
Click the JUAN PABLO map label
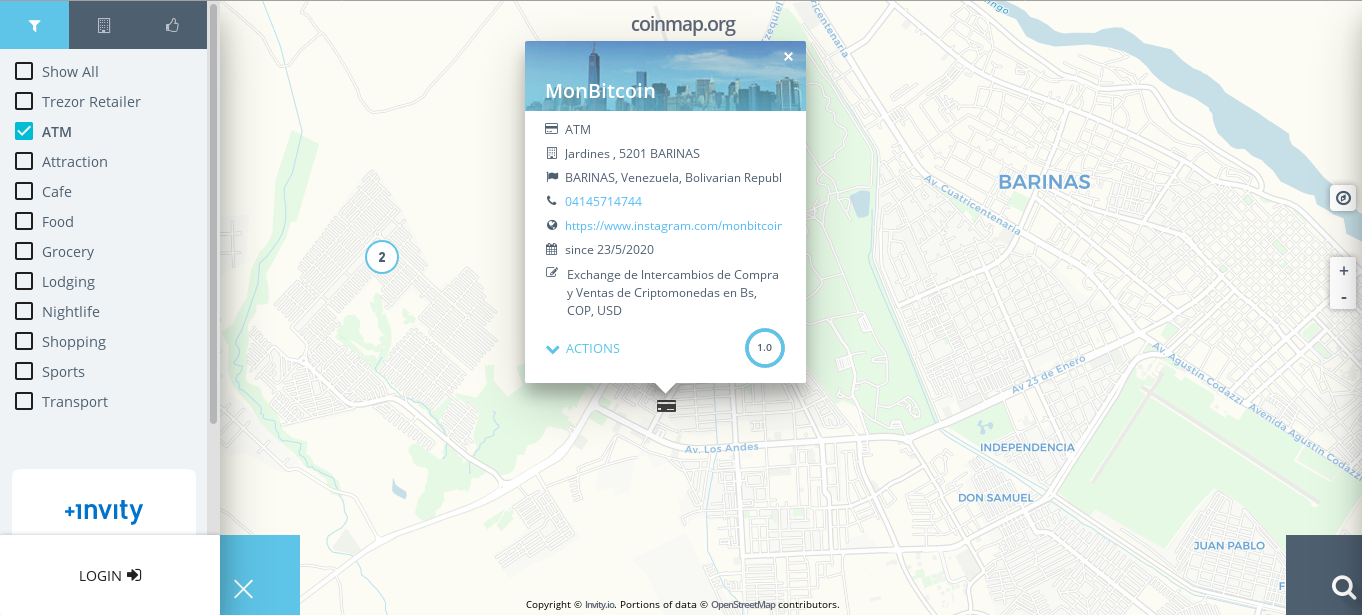coord(1229,545)
